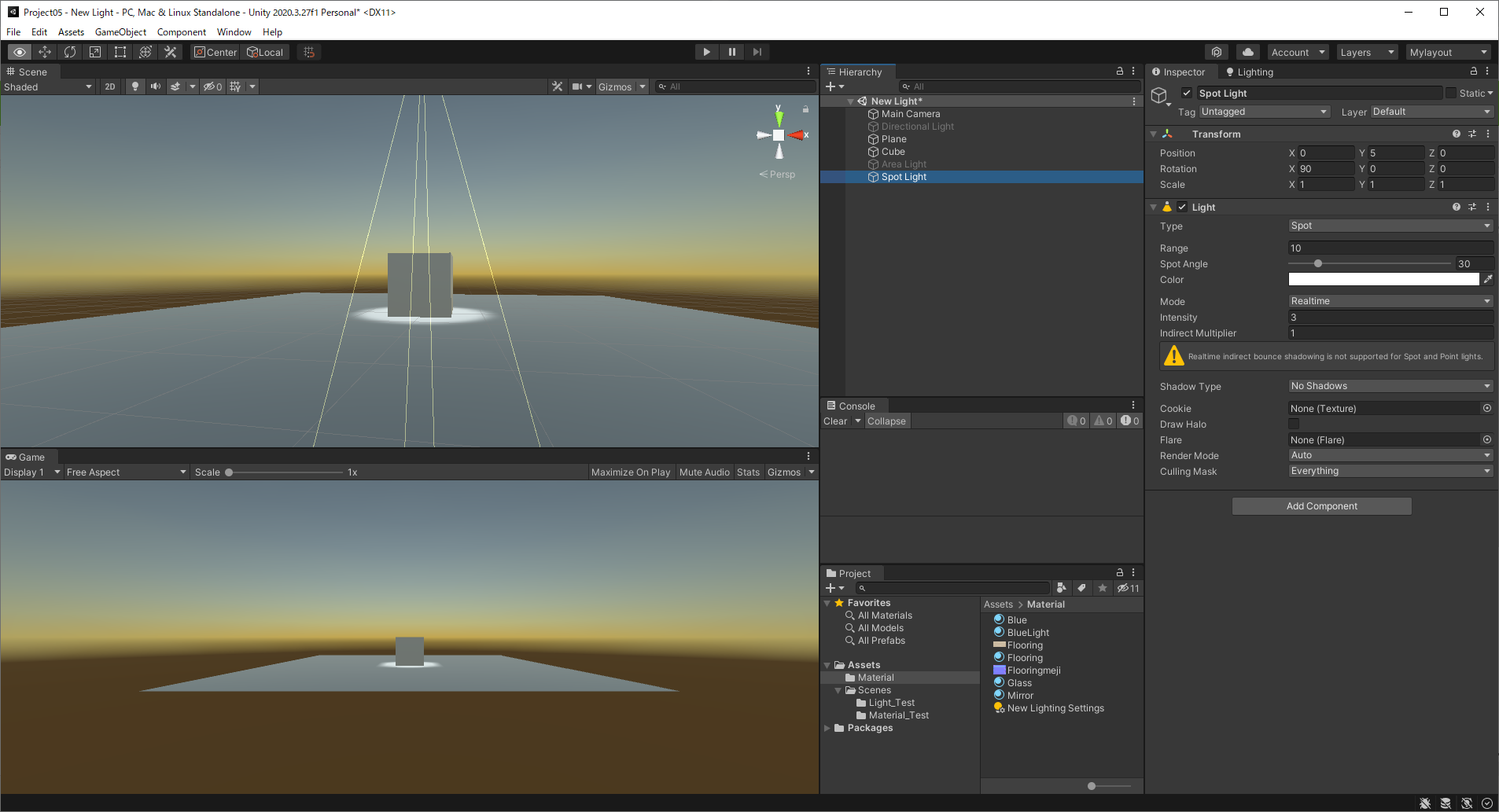Viewport: 1499px width, 812px height.
Task: Toggle scene audio in Scene view
Action: [x=156, y=86]
